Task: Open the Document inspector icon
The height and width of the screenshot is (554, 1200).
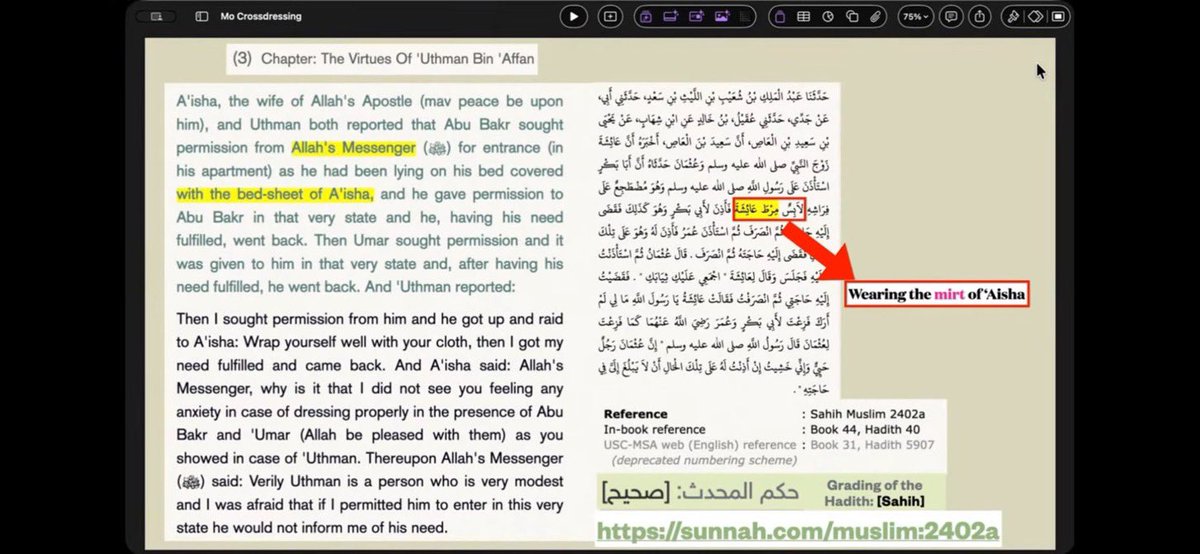Action: point(1059,16)
